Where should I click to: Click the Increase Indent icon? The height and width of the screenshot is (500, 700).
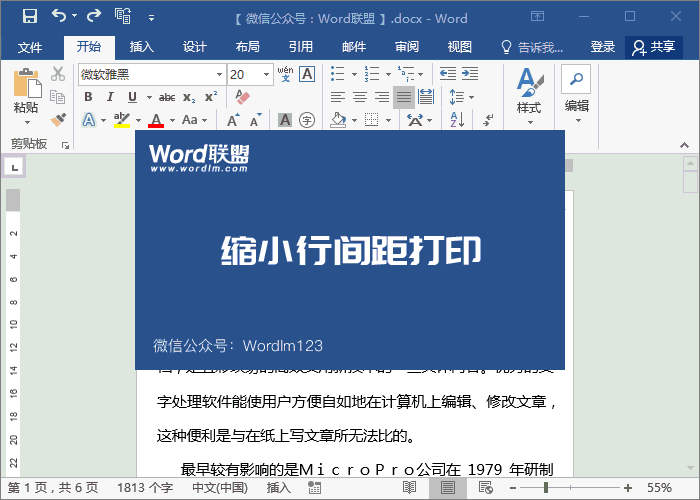tap(470, 74)
